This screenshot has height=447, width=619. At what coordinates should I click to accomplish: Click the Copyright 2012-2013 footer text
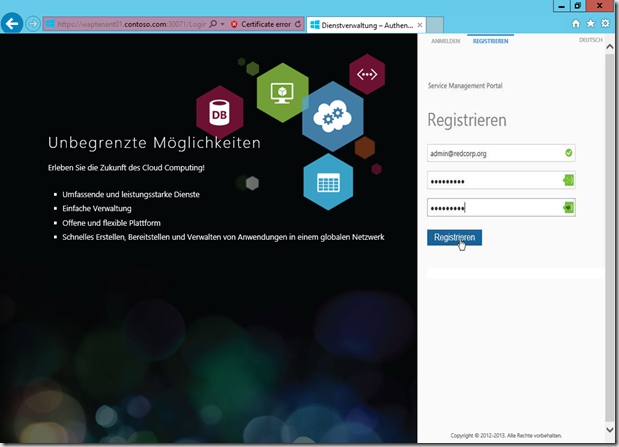click(506, 436)
